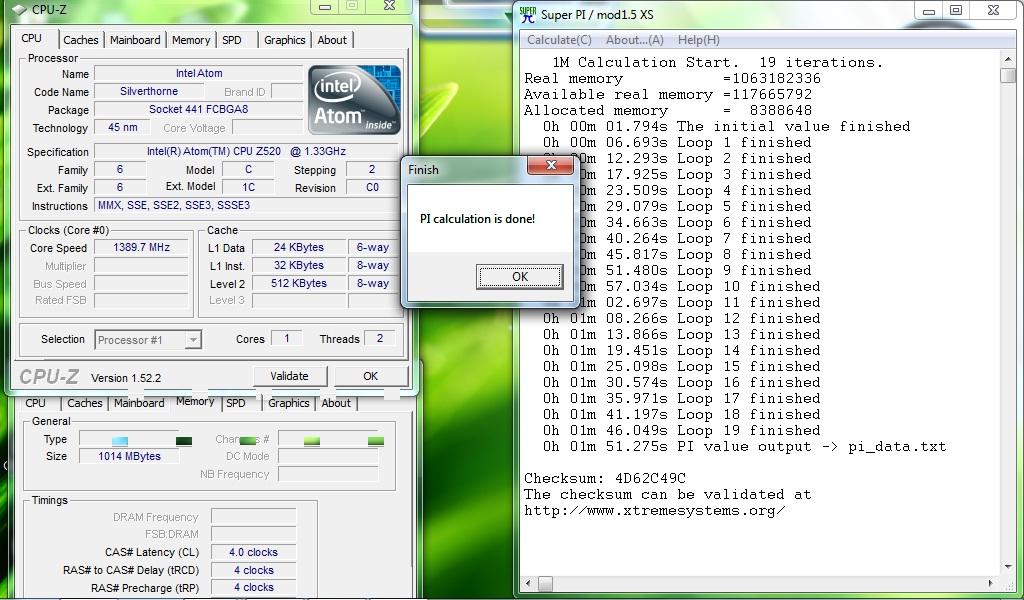Image resolution: width=1024 pixels, height=600 pixels.
Task: Expand the Processor #1 selection dropdown
Action: click(x=192, y=340)
